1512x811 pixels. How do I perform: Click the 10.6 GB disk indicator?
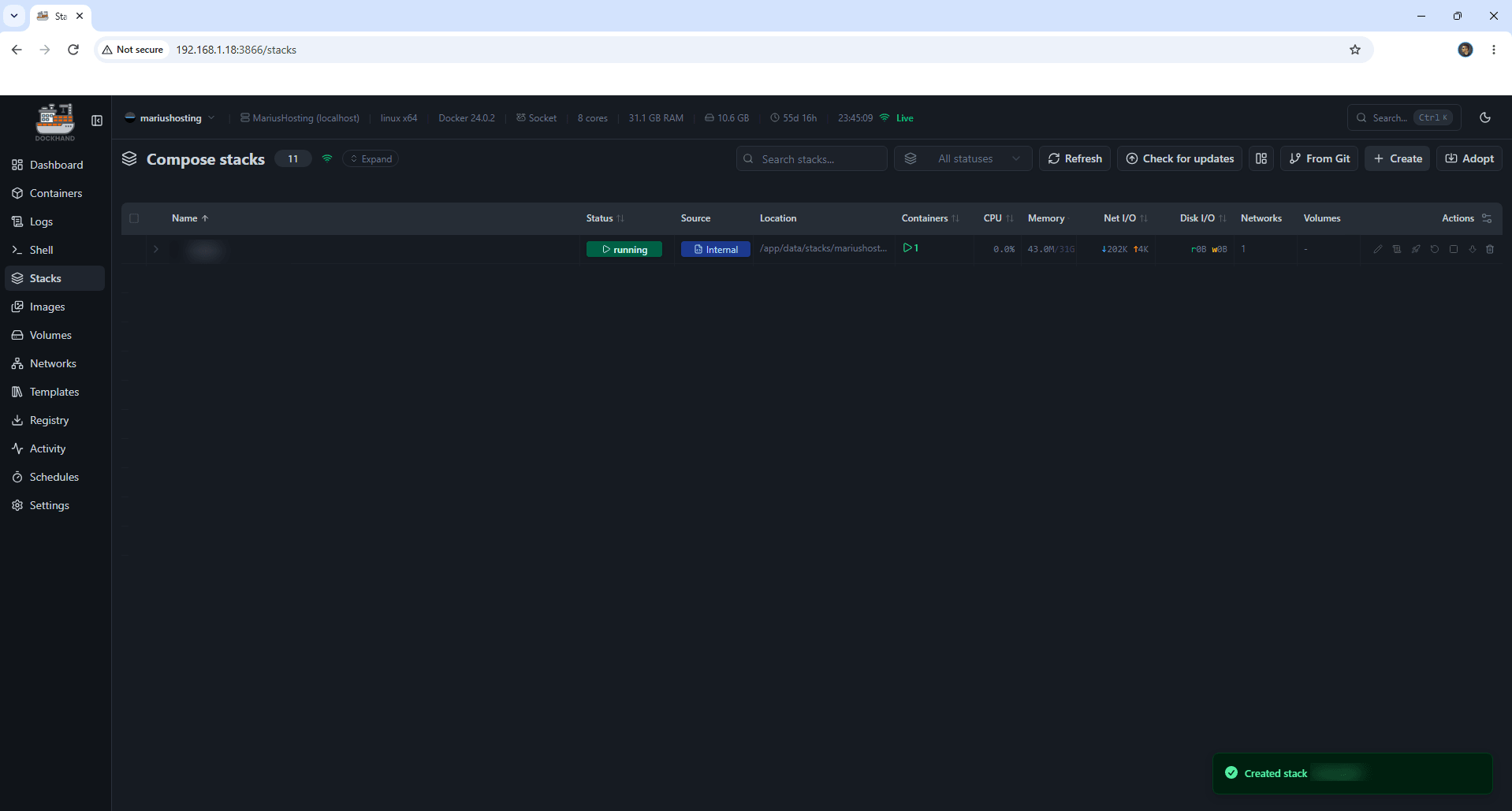[x=727, y=118]
